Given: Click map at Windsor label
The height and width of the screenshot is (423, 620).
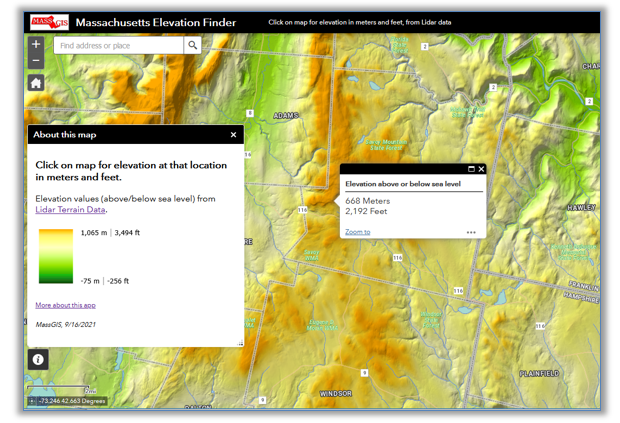Looking at the screenshot, I should click(335, 394).
